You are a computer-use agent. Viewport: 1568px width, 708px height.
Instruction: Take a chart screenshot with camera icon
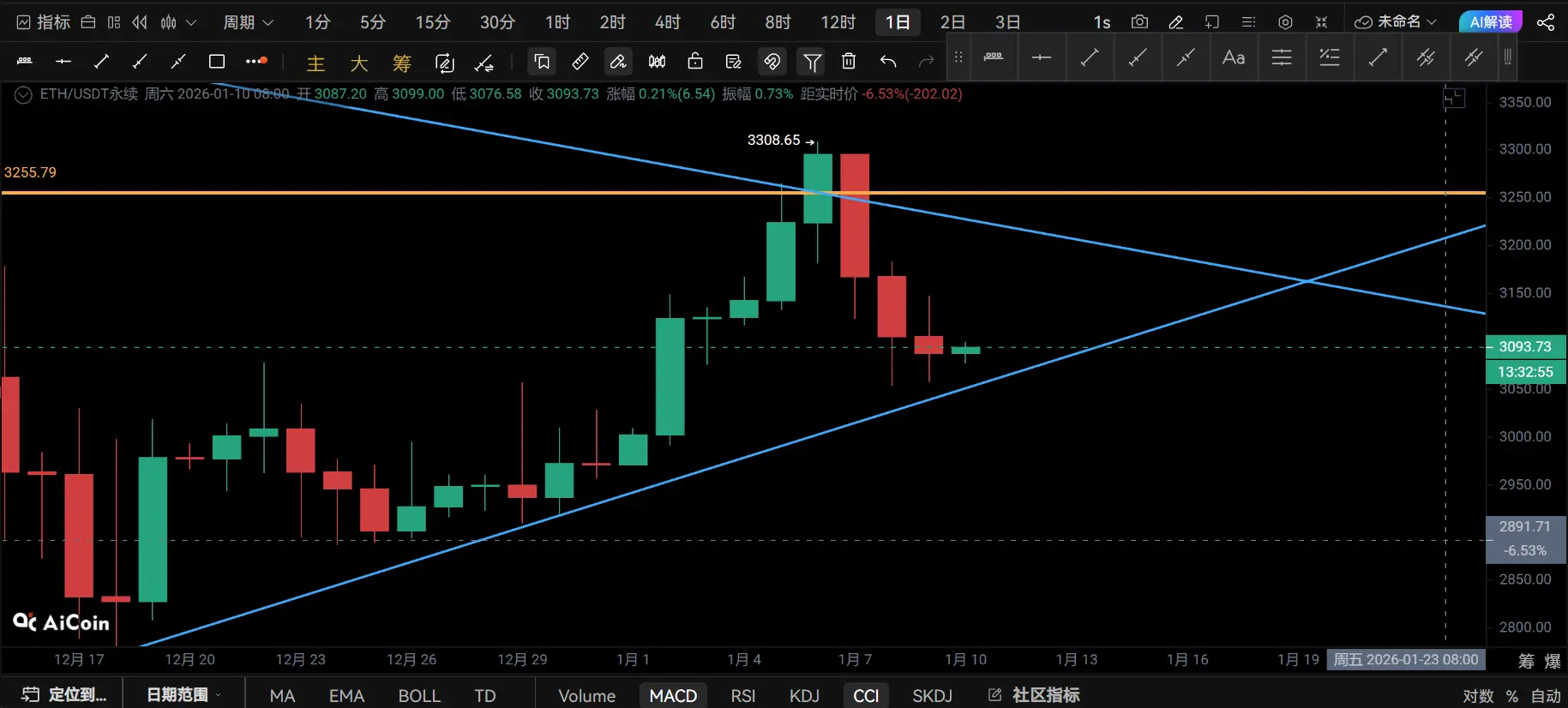[x=1139, y=22]
